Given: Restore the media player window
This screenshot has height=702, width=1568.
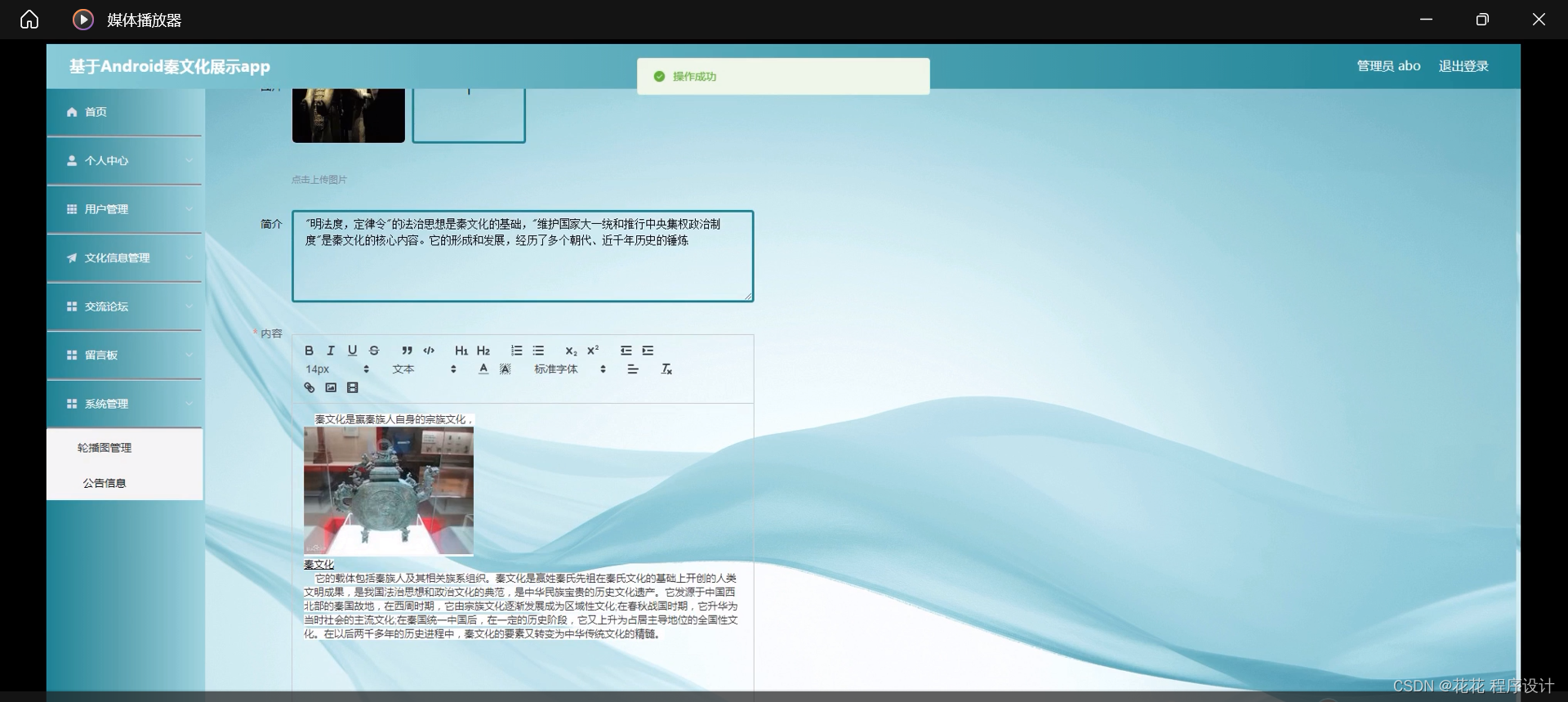Looking at the screenshot, I should pos(1482,20).
